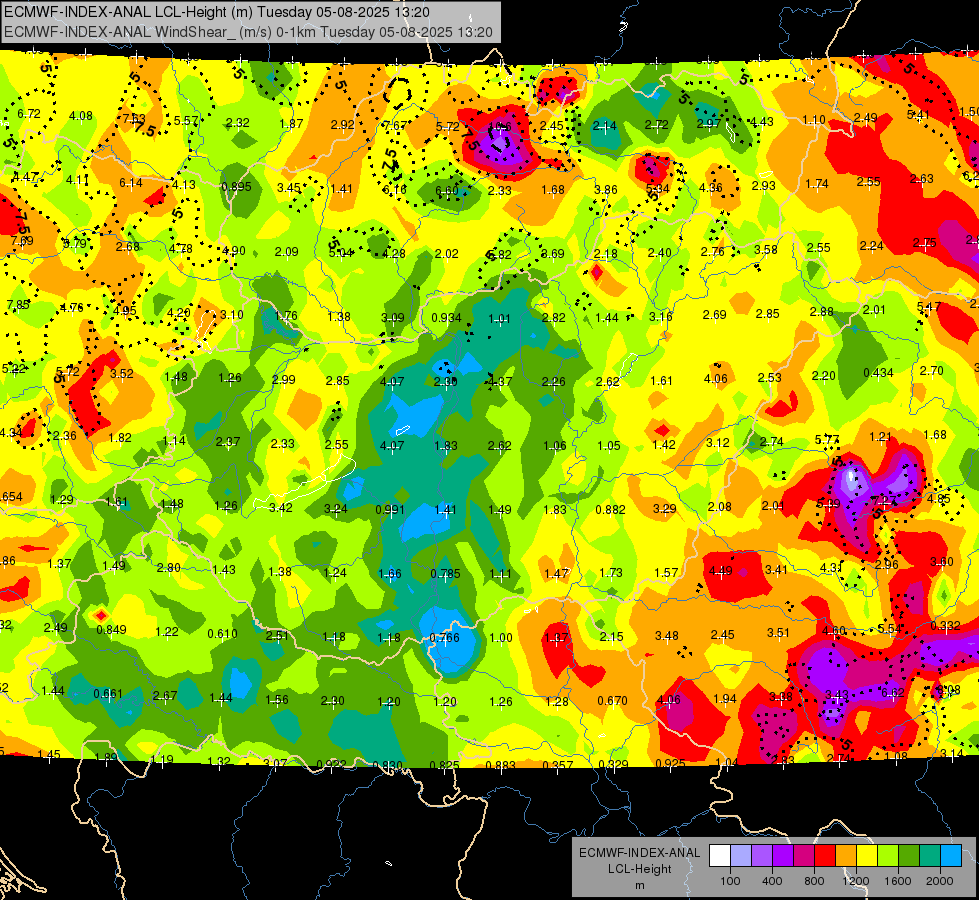Select the grid value '3.29'
The image size is (979, 900).
pyautogui.click(x=664, y=508)
